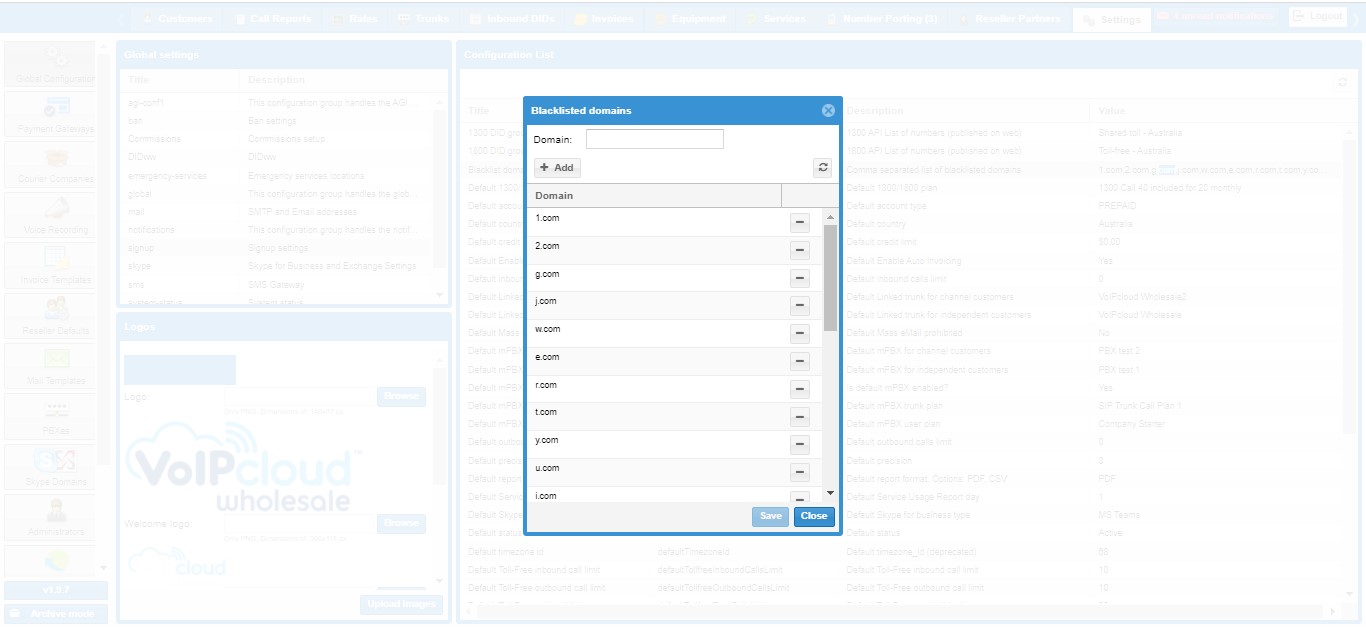Browse for the Logo file
Screen dimensions: 1366x627
click(401, 397)
